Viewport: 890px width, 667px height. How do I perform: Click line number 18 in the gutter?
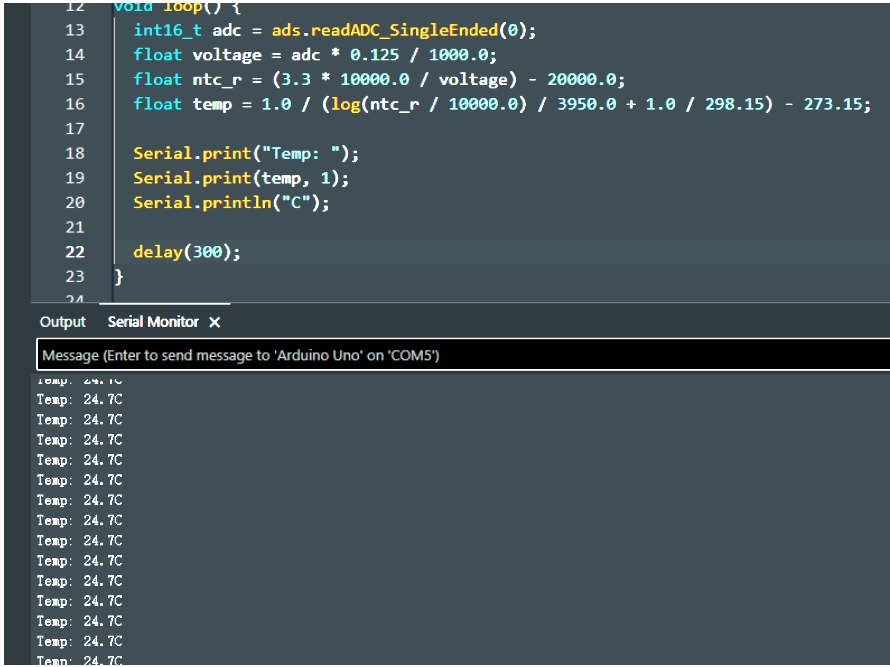[x=75, y=153]
